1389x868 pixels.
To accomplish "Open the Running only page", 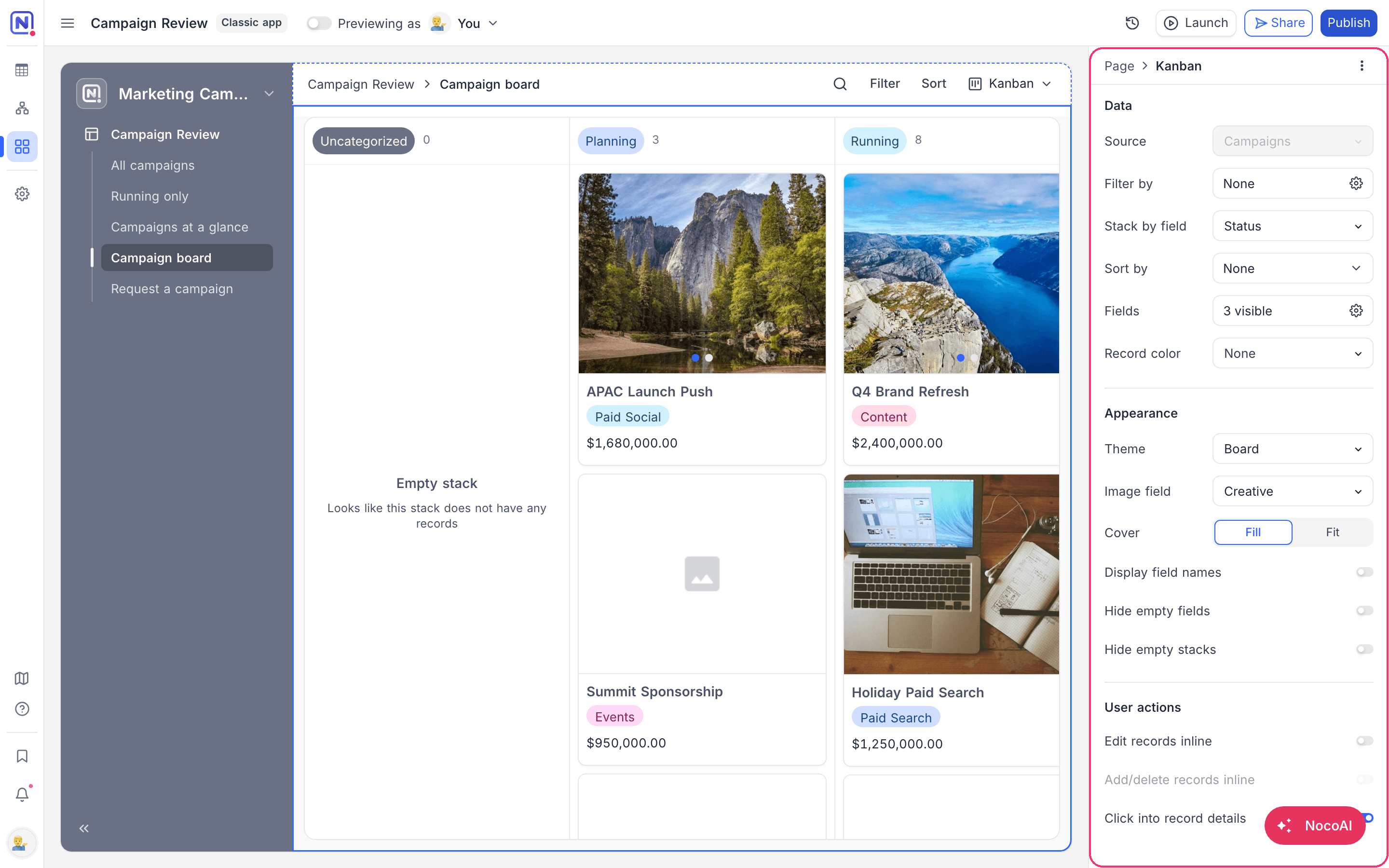I will point(149,196).
